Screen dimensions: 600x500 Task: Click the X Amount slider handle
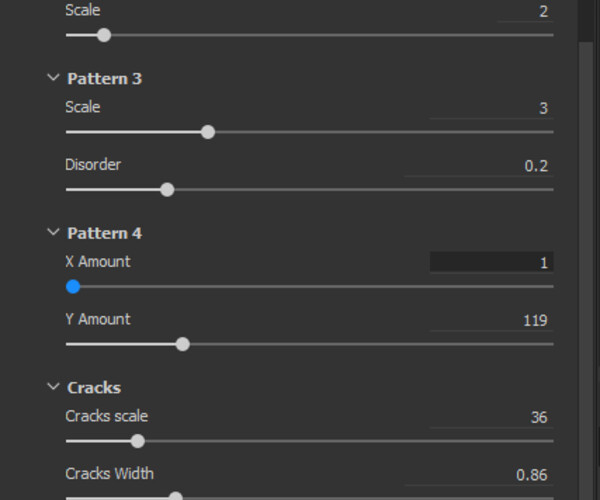pyautogui.click(x=73, y=286)
